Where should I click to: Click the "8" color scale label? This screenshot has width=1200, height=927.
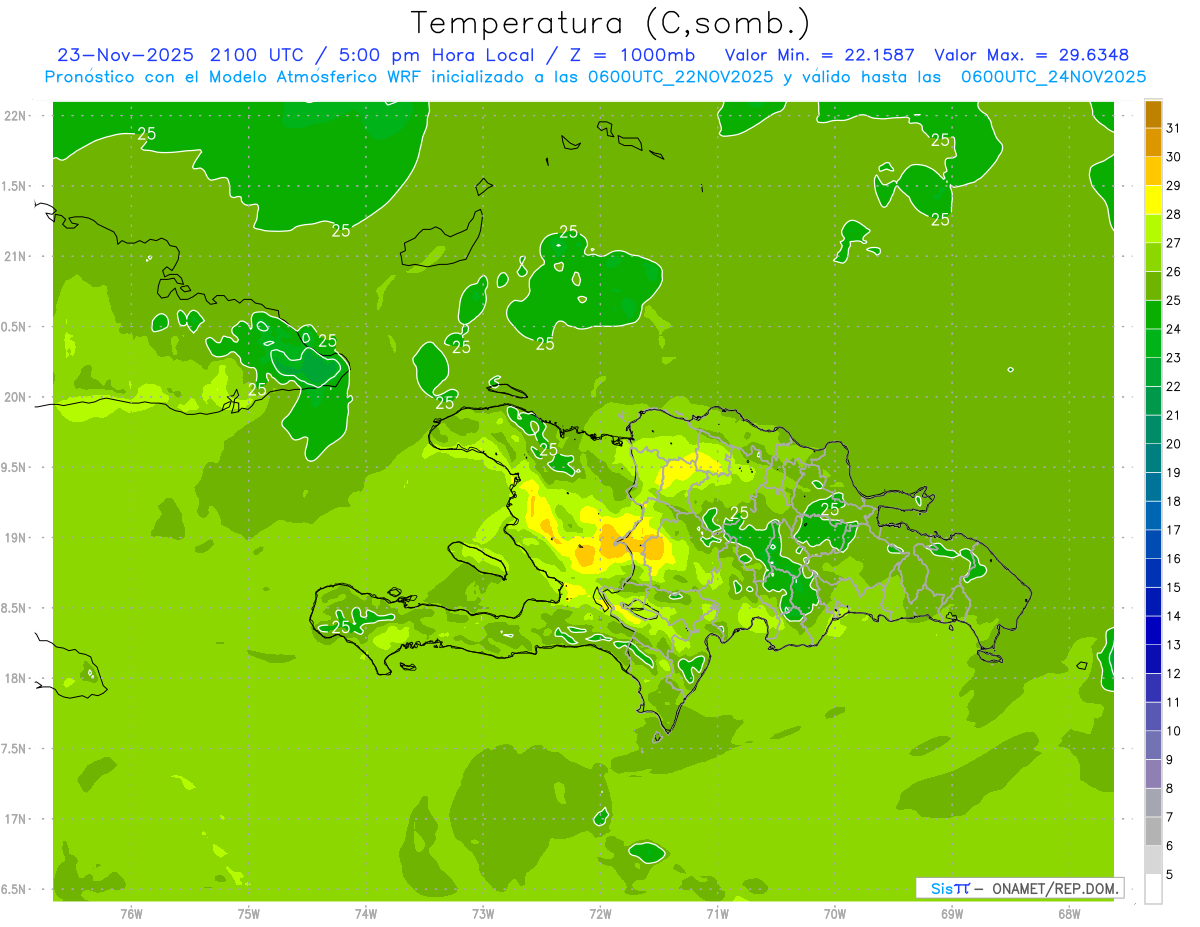tap(1170, 789)
